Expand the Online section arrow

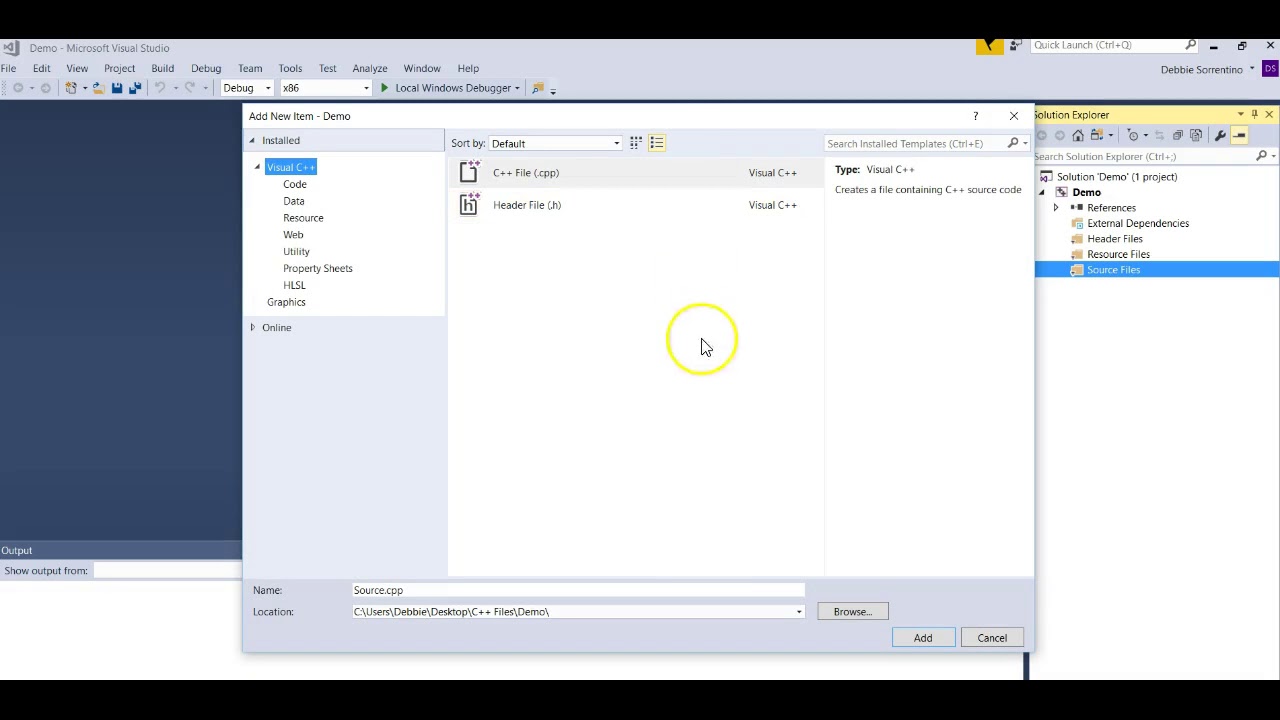click(252, 328)
